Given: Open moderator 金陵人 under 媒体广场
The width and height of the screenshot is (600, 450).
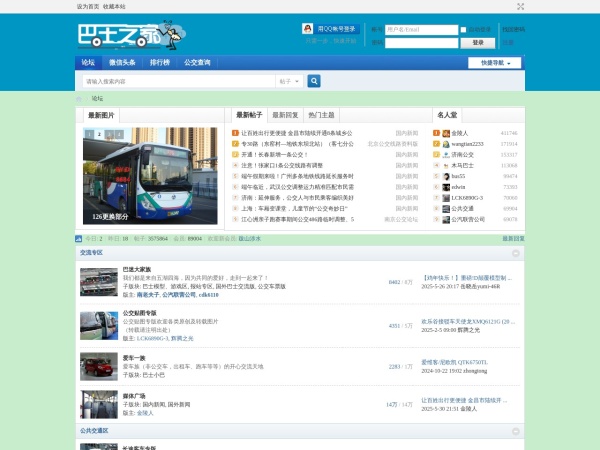Looking at the screenshot, I should coord(145,413).
